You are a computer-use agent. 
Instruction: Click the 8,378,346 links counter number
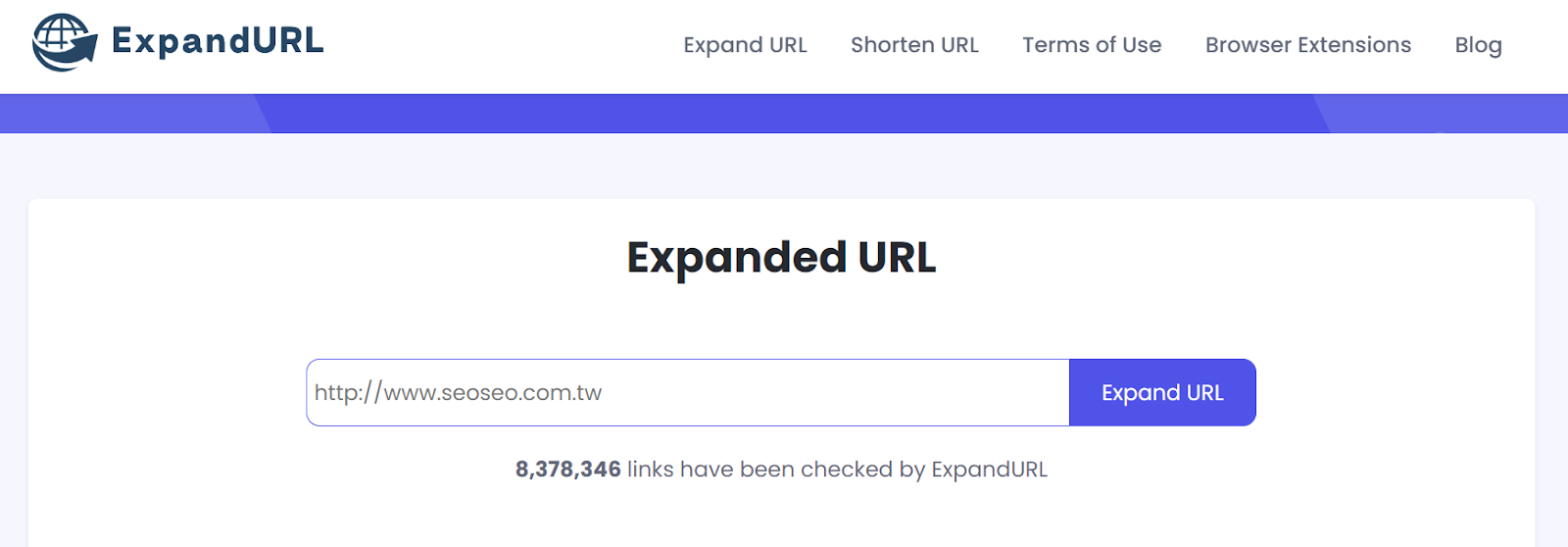(x=568, y=470)
